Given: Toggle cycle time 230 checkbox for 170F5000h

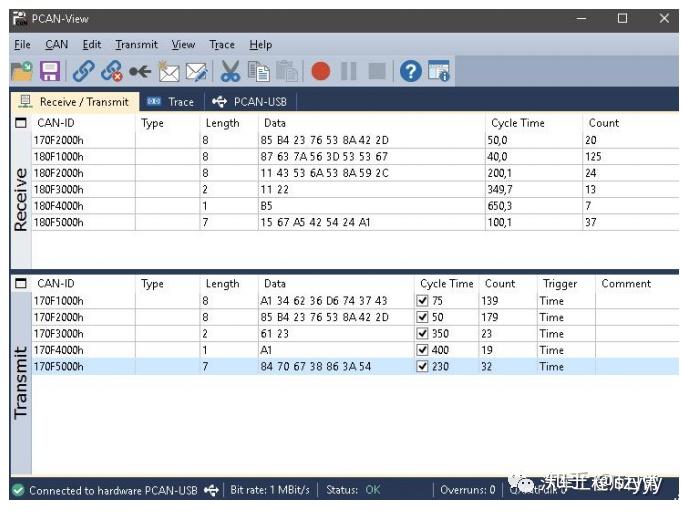Looking at the screenshot, I should [422, 366].
